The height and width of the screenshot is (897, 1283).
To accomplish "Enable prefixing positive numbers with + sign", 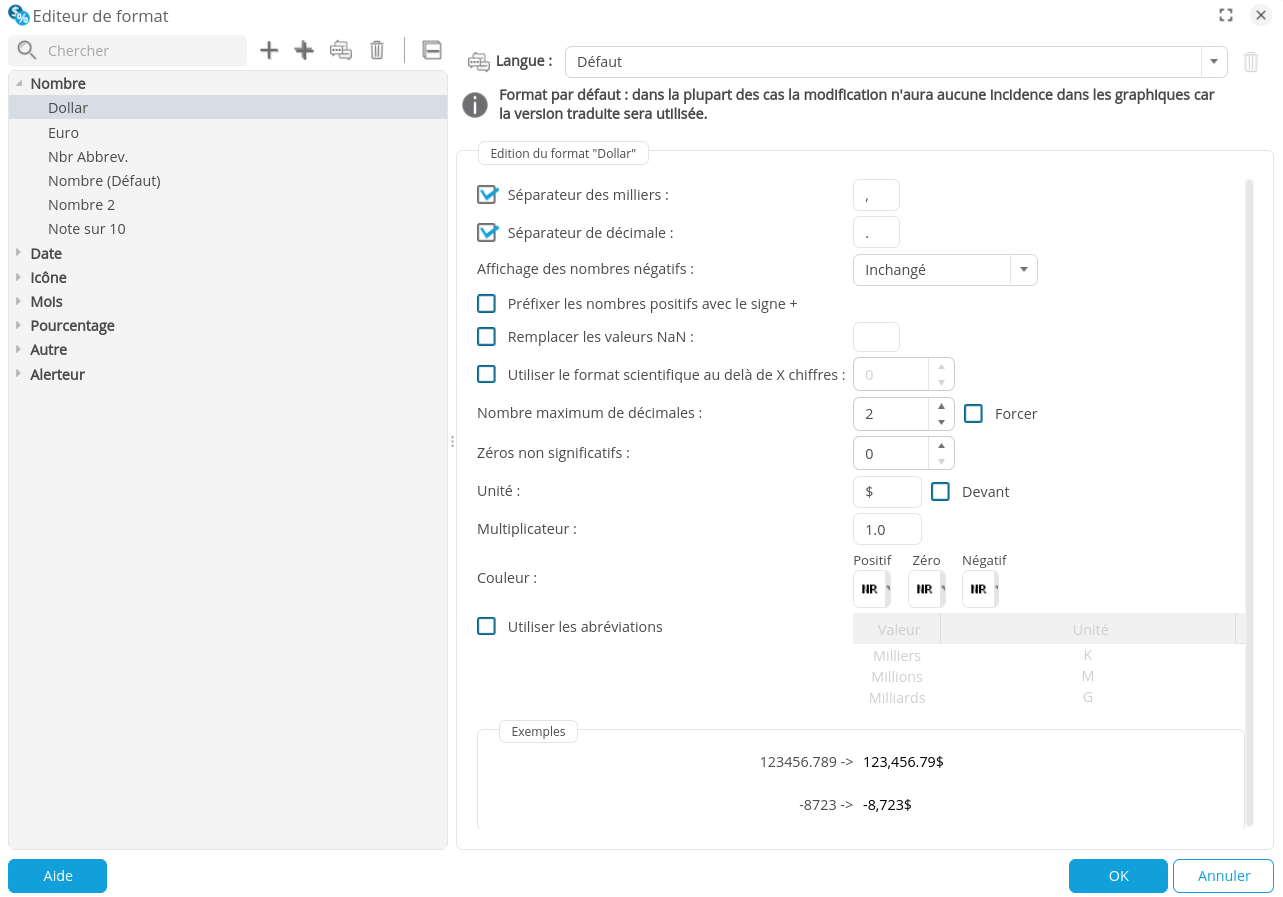I will [487, 302].
